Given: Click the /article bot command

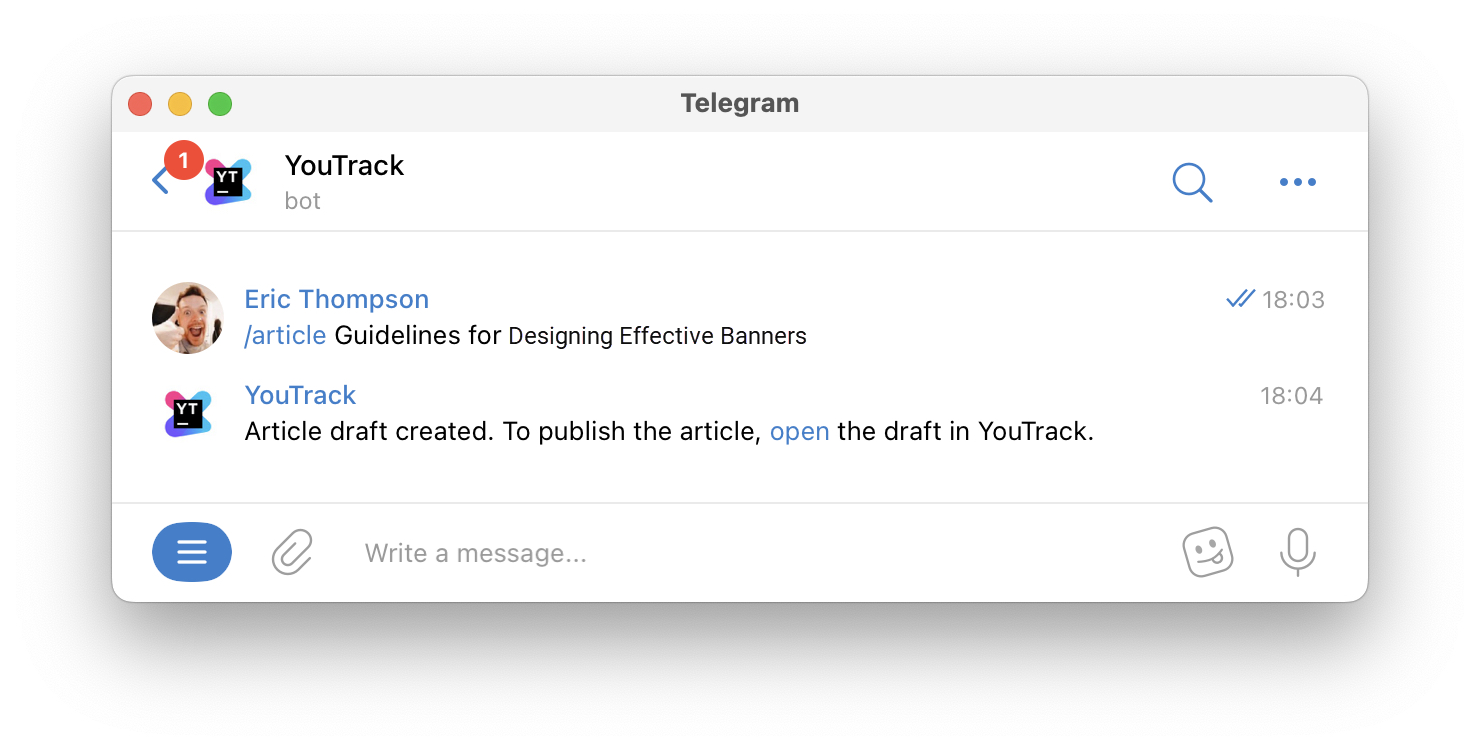Looking at the screenshot, I should point(284,335).
